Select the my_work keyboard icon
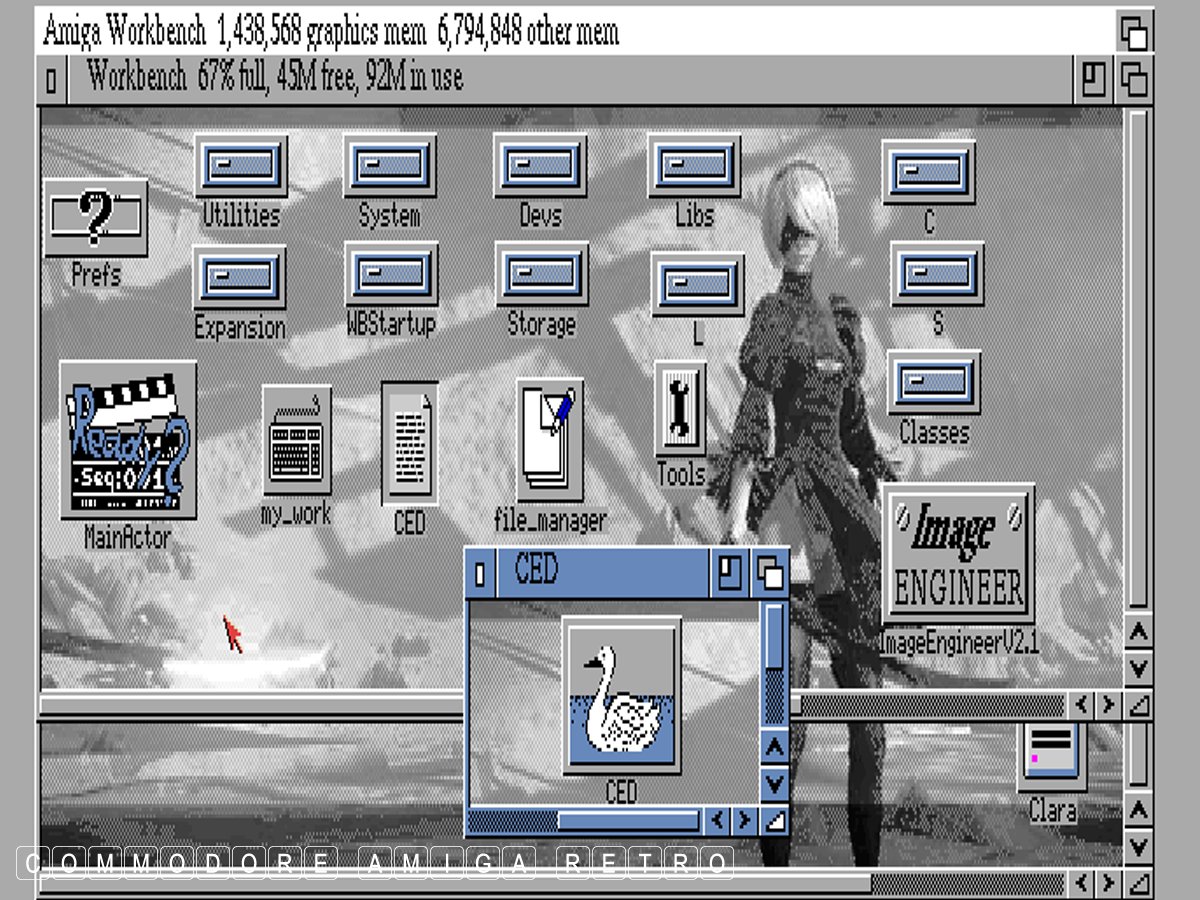Screen dimensions: 1200x900 tap(297, 440)
